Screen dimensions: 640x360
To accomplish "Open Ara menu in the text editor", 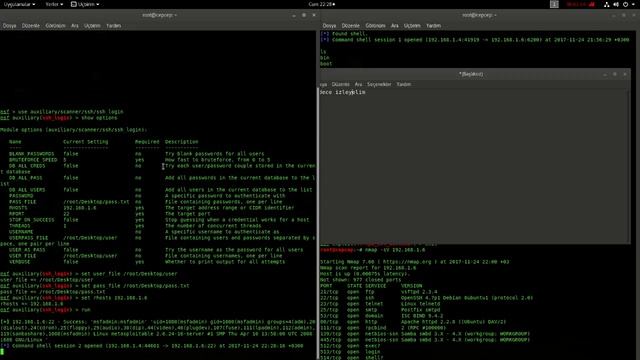I will 358,84.
